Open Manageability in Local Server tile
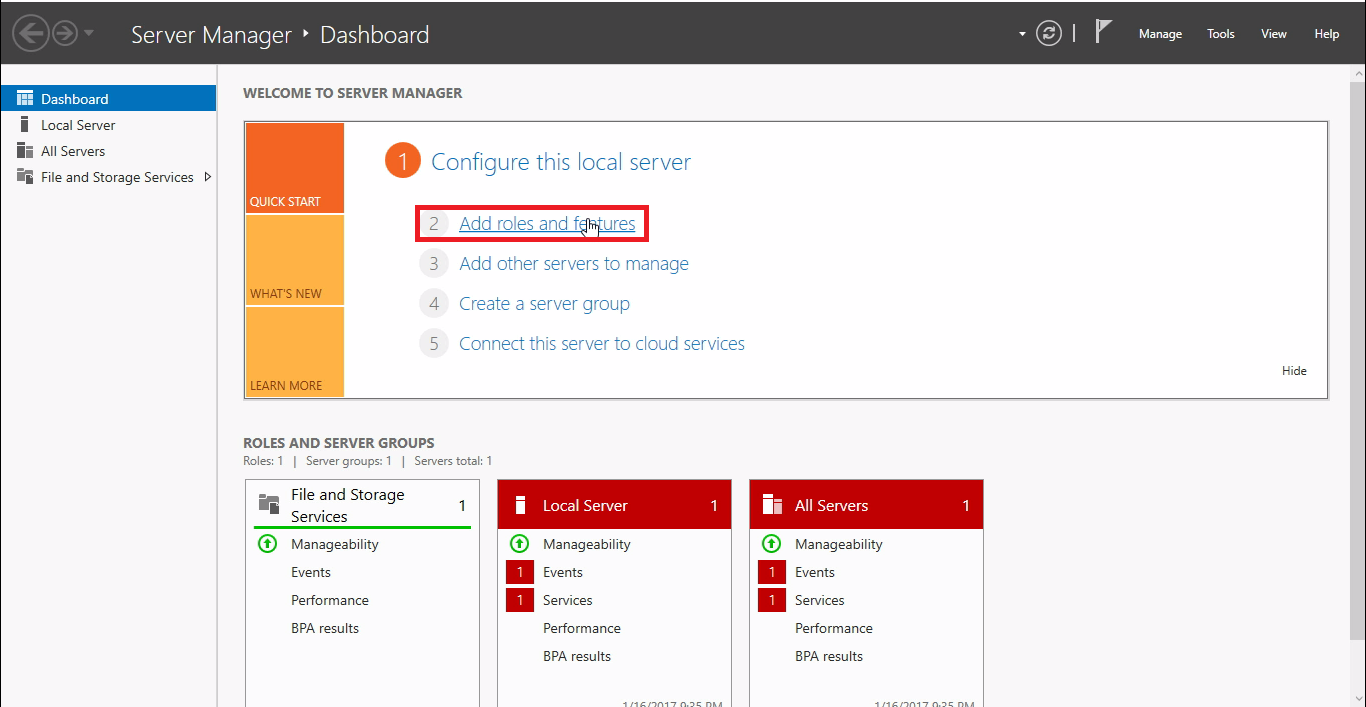 tap(587, 544)
